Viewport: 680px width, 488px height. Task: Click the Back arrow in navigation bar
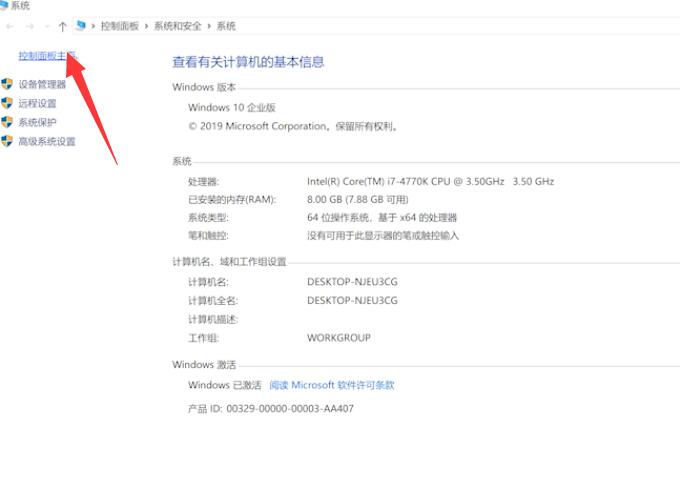[x=9, y=26]
